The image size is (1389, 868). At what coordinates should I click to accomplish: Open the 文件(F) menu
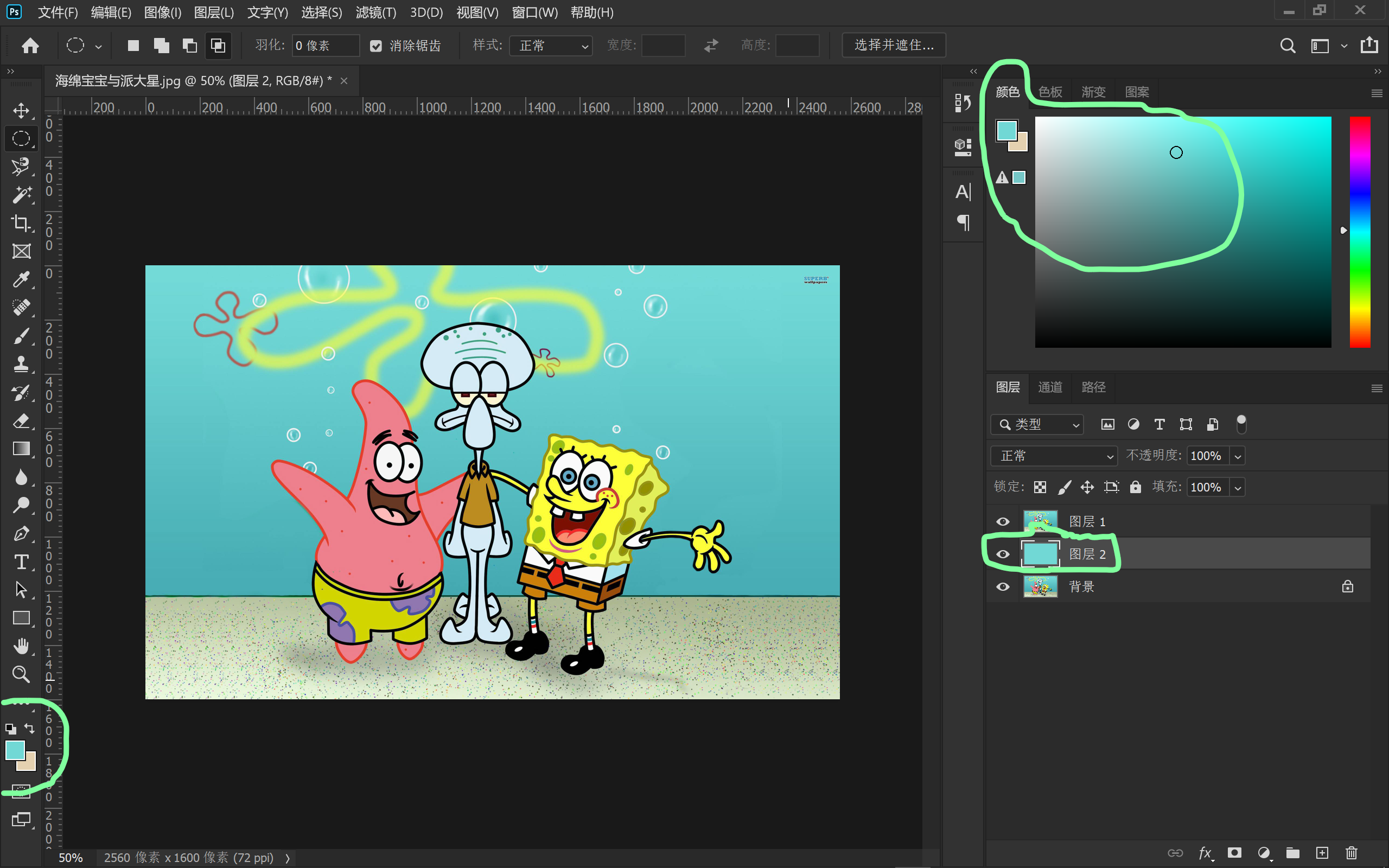pos(58,12)
